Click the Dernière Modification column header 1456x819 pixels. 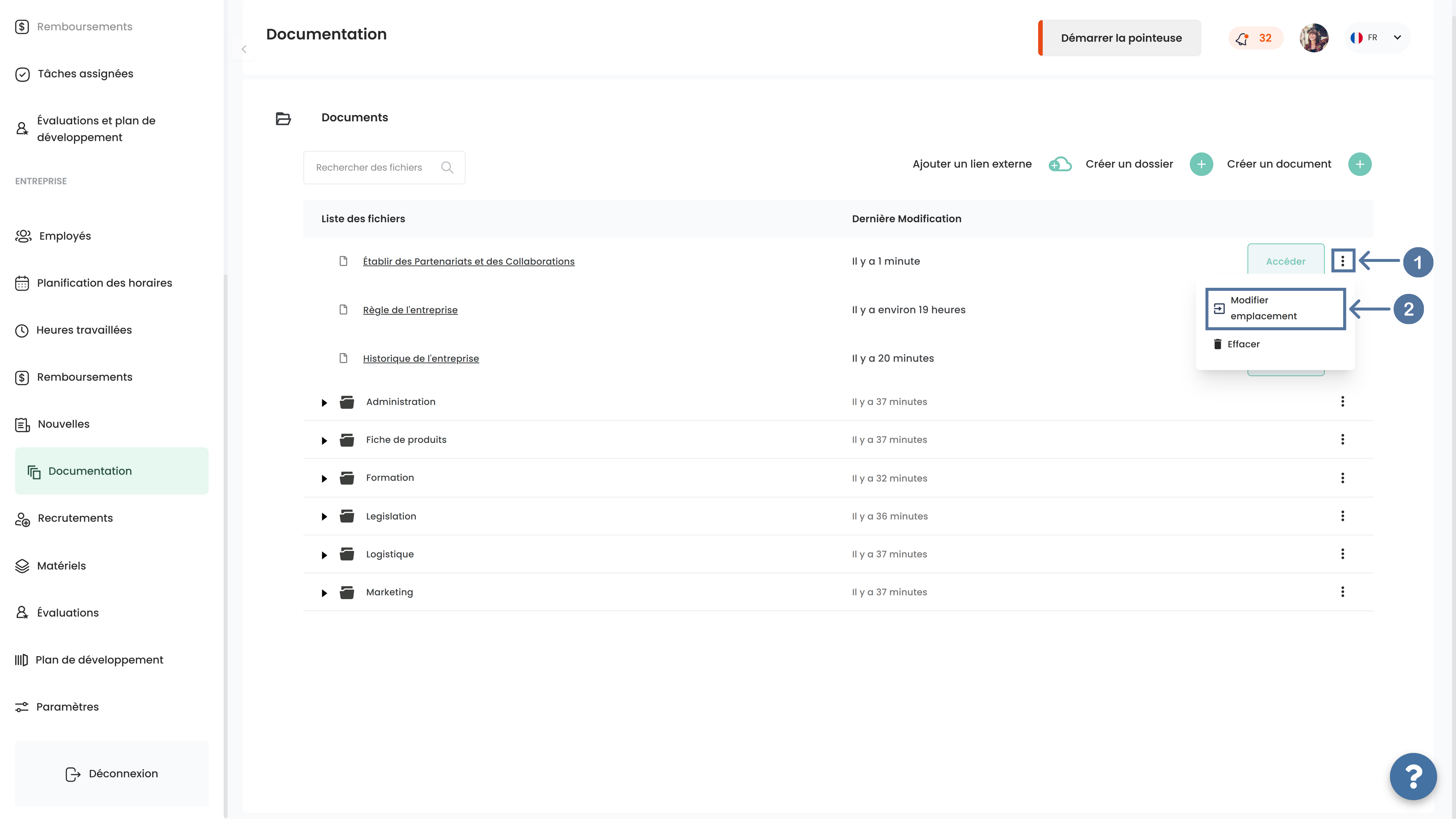tap(906, 219)
